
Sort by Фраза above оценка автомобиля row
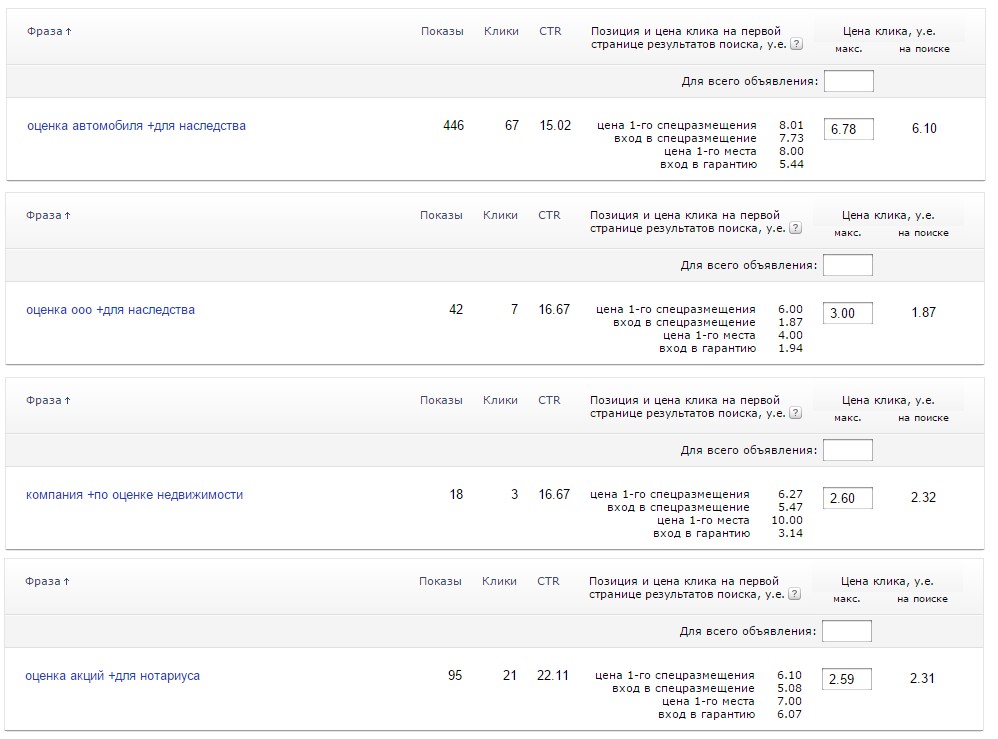coord(49,31)
